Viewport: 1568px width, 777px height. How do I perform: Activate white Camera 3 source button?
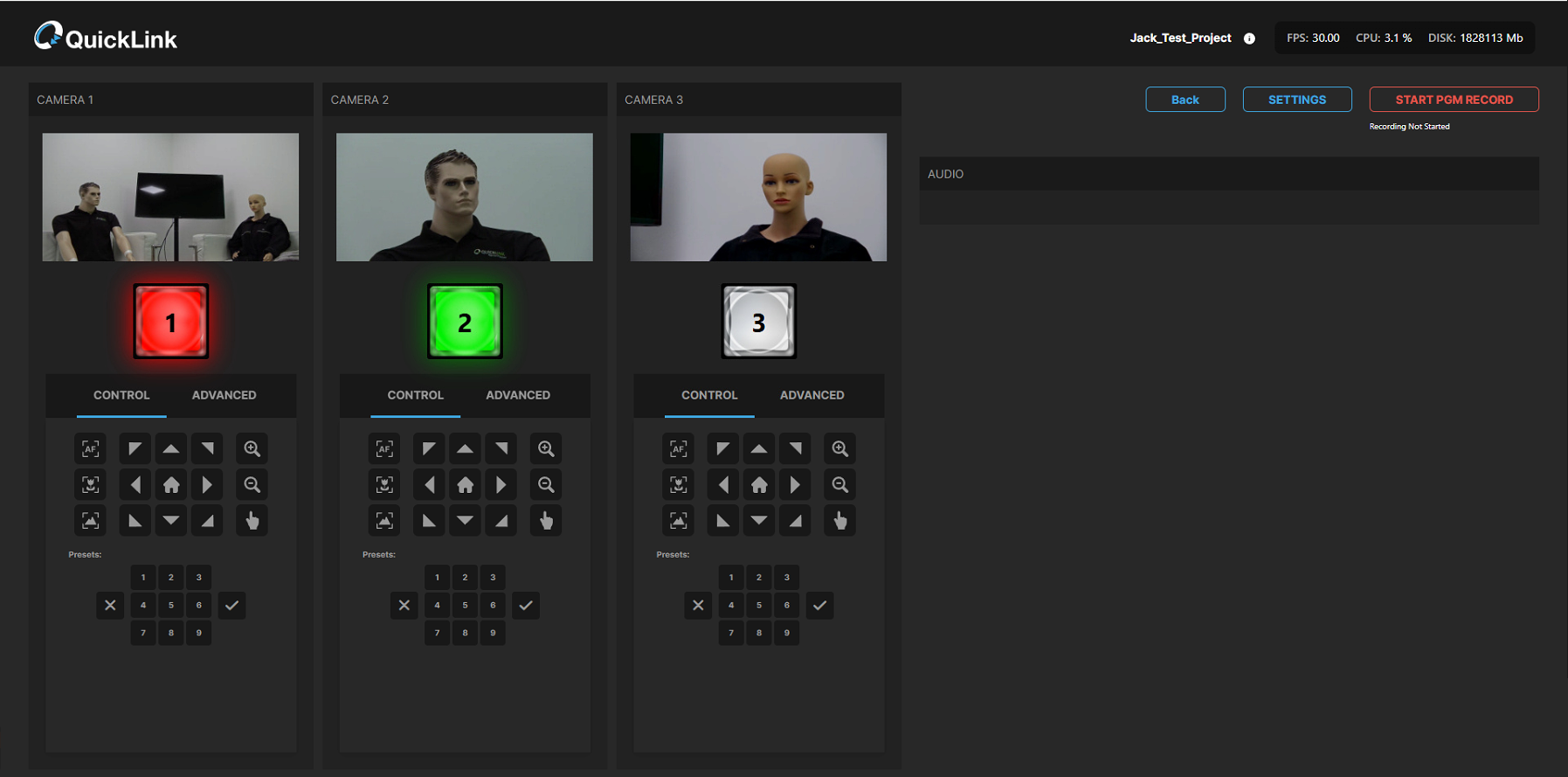758,322
